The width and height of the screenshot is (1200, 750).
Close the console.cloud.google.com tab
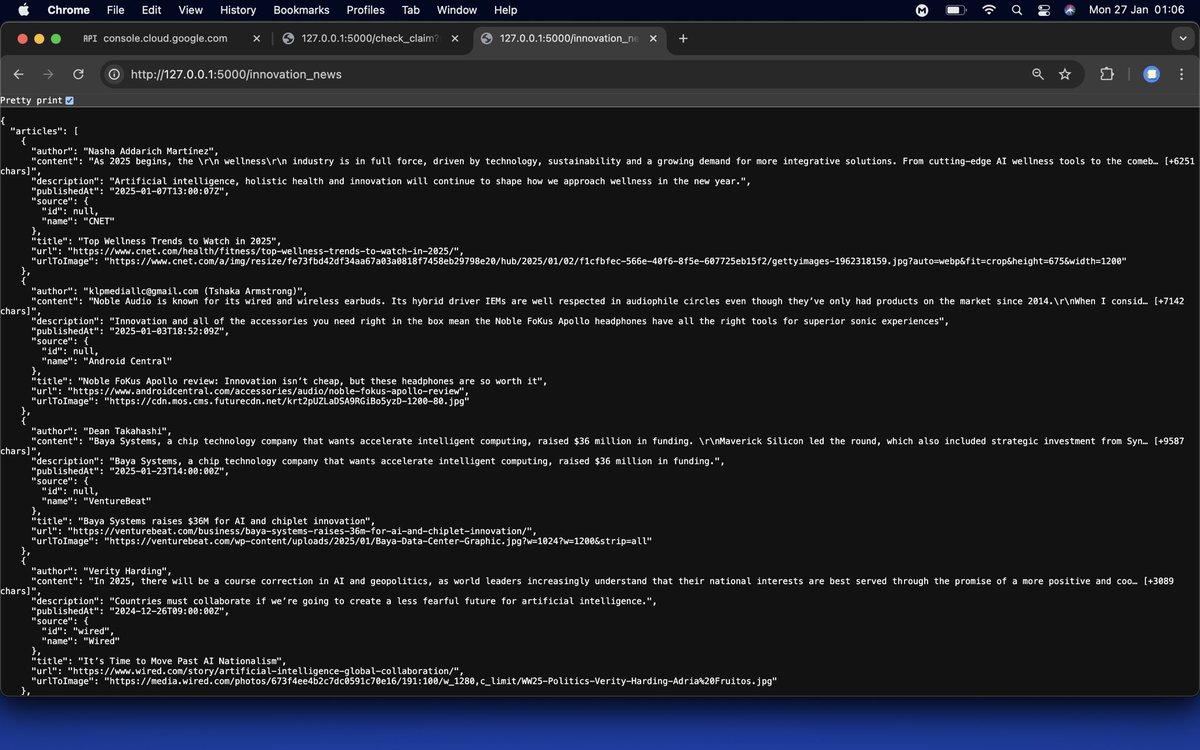tap(257, 38)
